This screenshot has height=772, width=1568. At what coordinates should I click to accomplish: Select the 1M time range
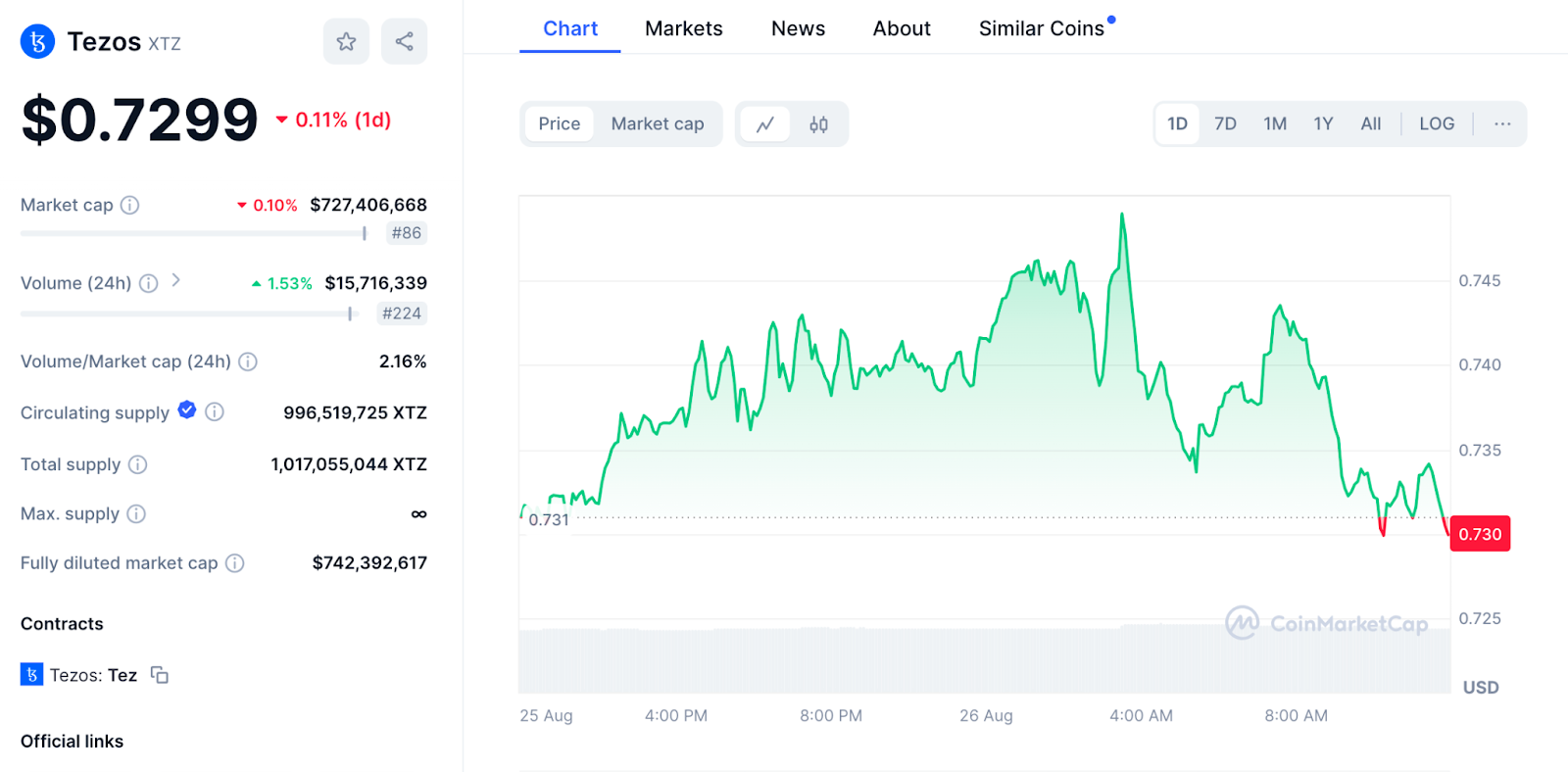tap(1275, 124)
